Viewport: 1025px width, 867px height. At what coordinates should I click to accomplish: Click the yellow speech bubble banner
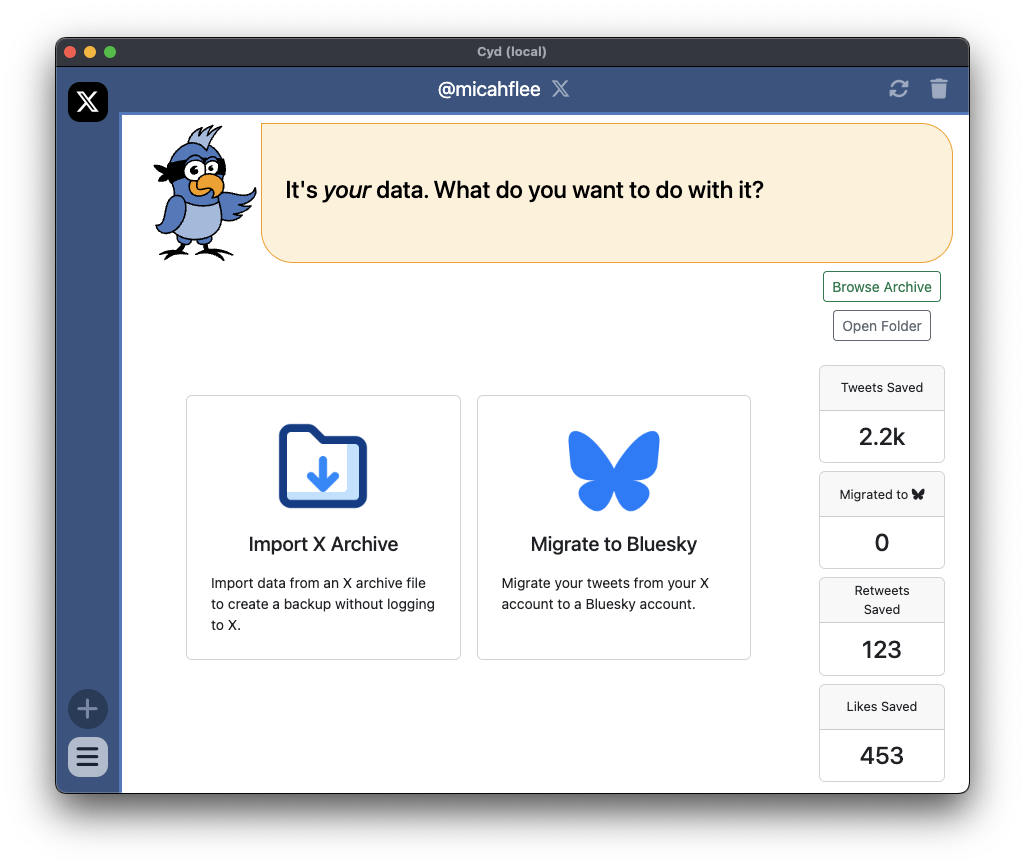click(607, 190)
